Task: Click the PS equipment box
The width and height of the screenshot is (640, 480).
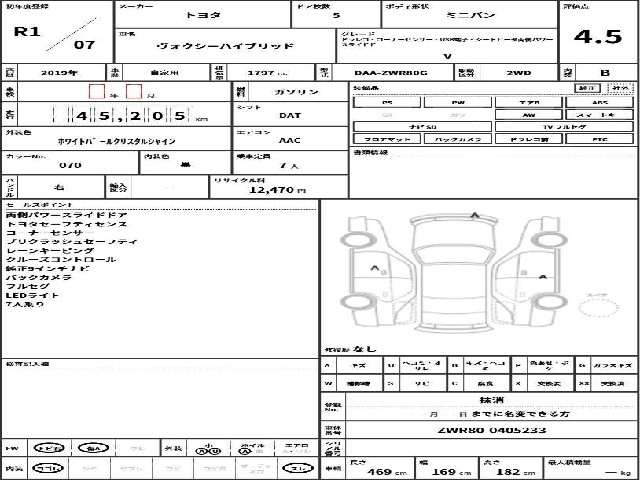Action: pos(387,102)
